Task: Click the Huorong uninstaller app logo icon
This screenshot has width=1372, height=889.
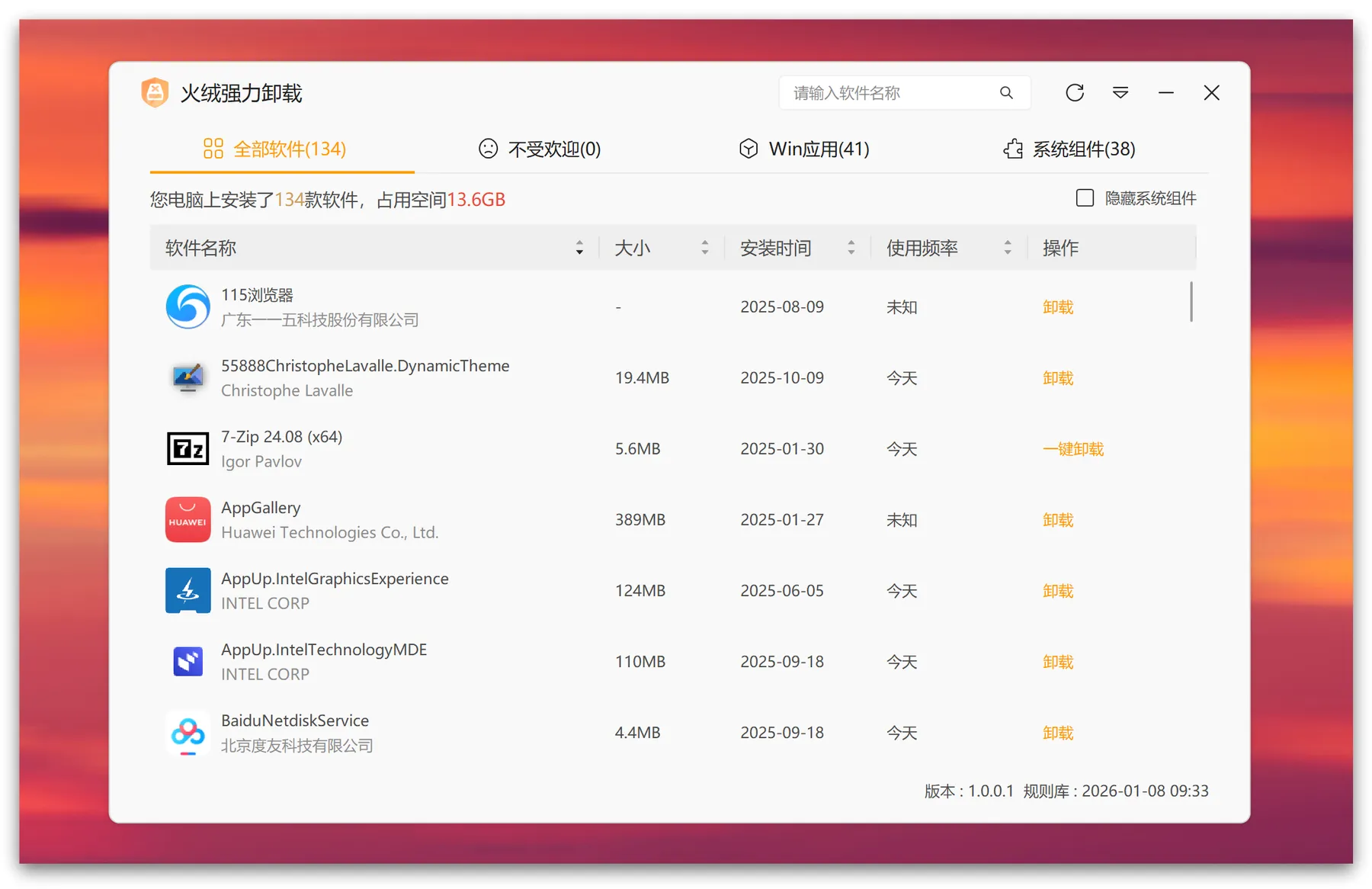Action: (x=155, y=92)
